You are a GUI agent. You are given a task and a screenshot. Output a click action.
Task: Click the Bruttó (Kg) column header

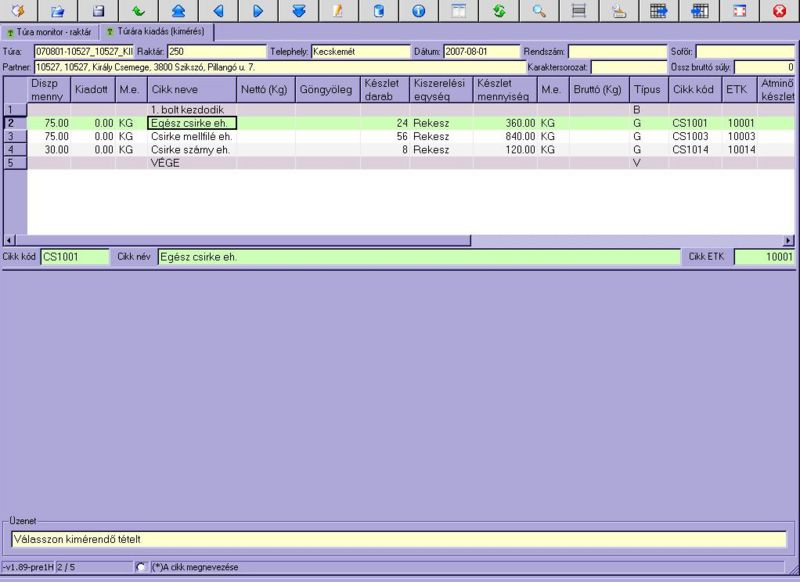coord(599,90)
